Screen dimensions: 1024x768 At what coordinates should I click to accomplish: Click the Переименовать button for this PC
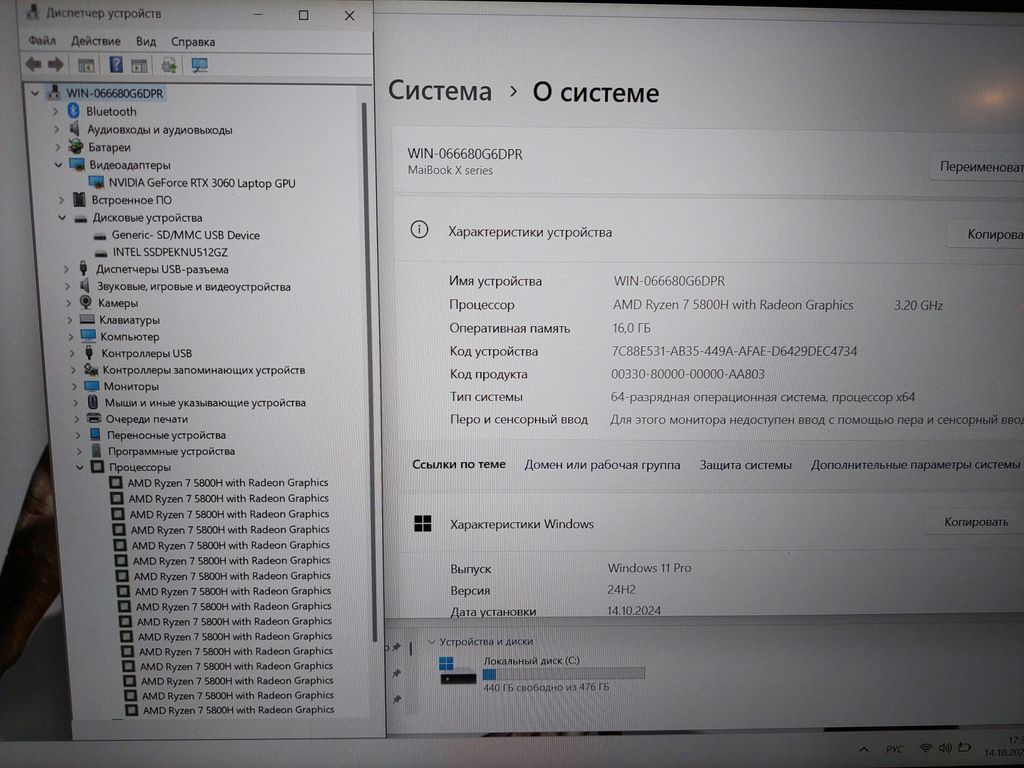(978, 167)
